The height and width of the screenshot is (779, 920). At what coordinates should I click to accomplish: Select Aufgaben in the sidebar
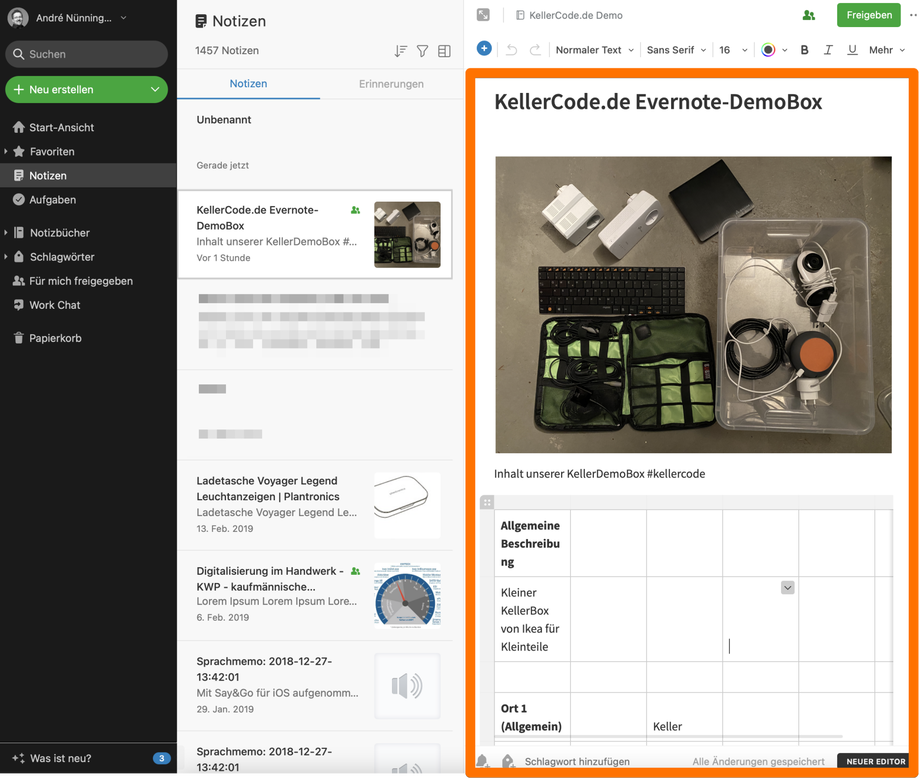[52, 200]
